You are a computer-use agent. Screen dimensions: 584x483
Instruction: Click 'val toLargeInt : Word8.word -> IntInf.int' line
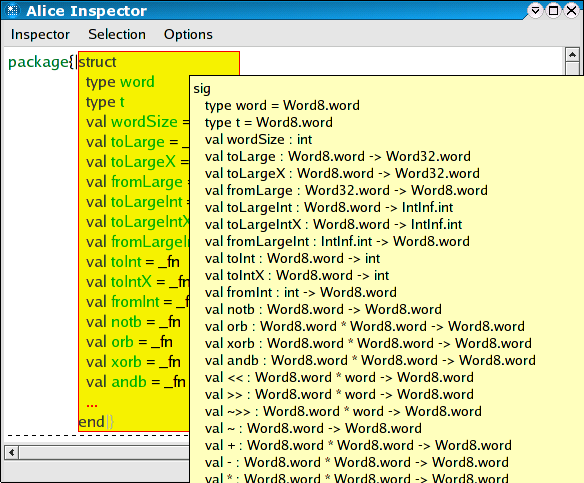(329, 207)
